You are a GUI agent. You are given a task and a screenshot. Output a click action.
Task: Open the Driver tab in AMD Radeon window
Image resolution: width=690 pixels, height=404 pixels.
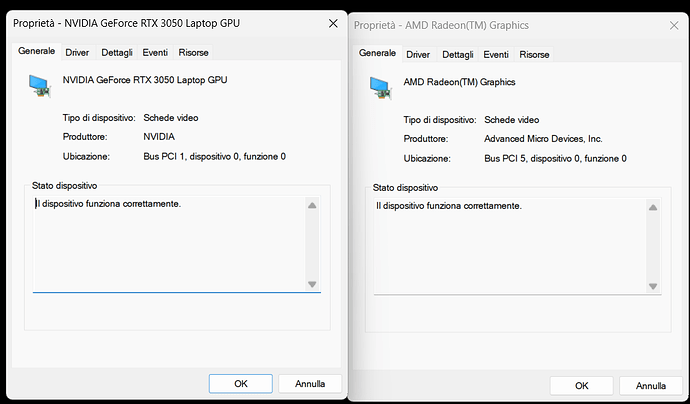pos(418,54)
